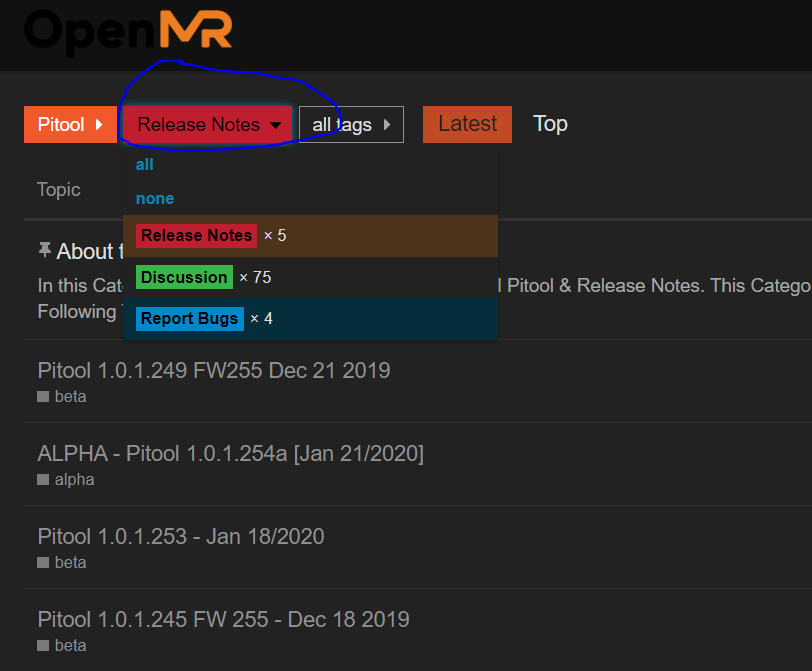Open the all tags dropdown

pyautogui.click(x=350, y=125)
